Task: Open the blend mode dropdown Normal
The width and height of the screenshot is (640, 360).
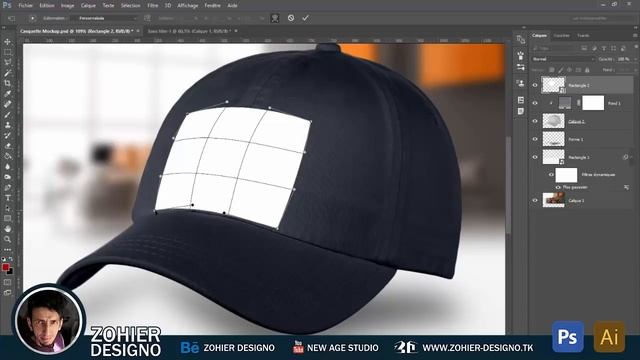Action: point(563,59)
